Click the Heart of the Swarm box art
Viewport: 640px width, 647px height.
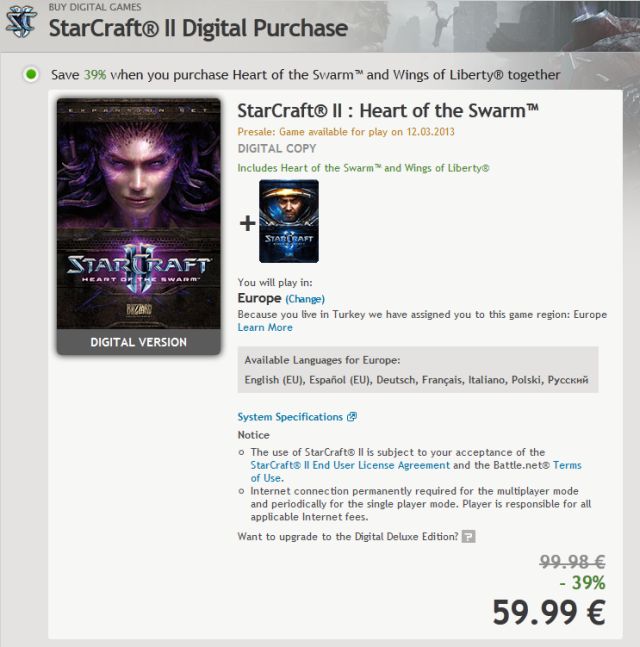pos(139,214)
